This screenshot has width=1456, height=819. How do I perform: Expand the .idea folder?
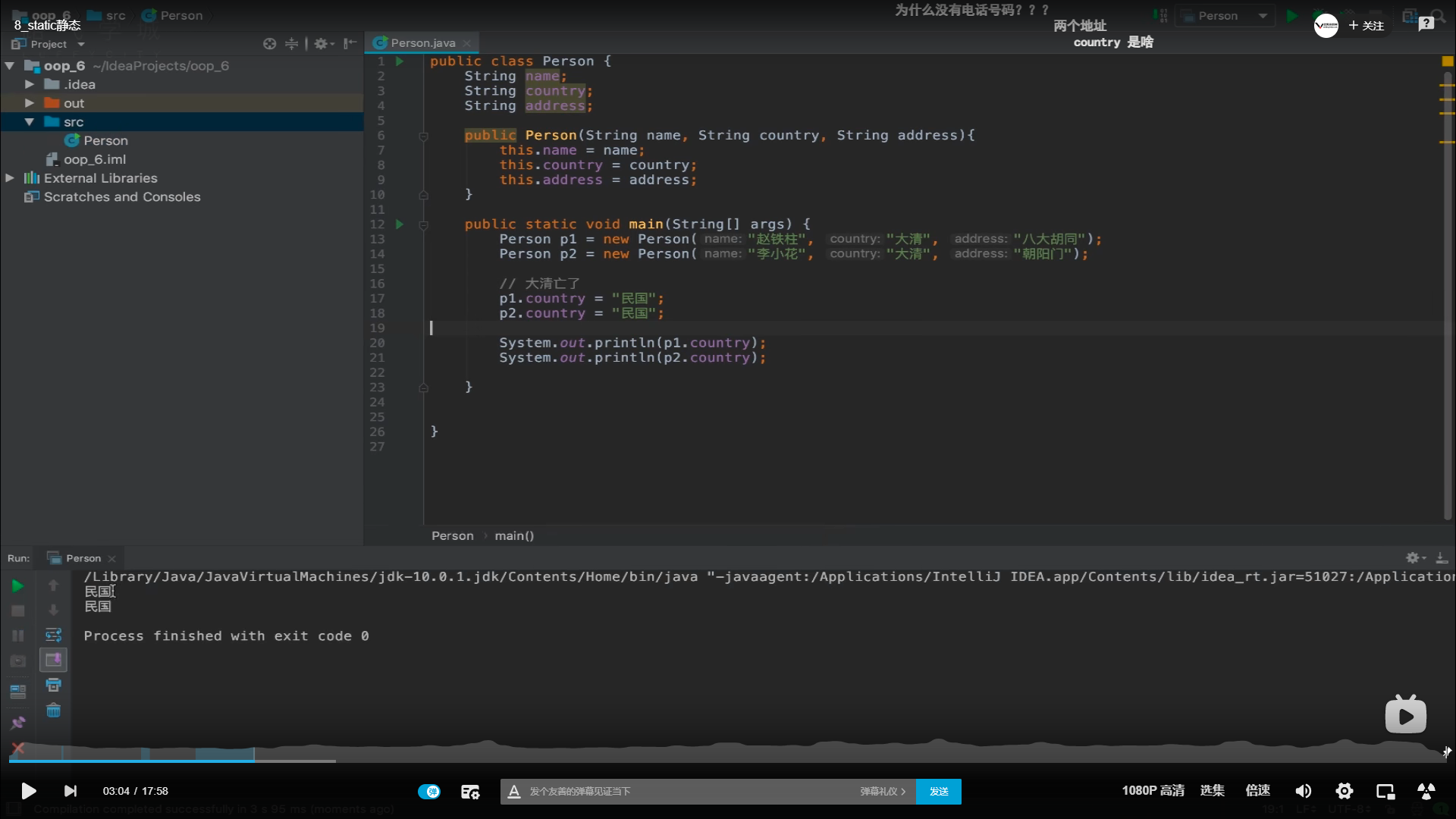30,84
